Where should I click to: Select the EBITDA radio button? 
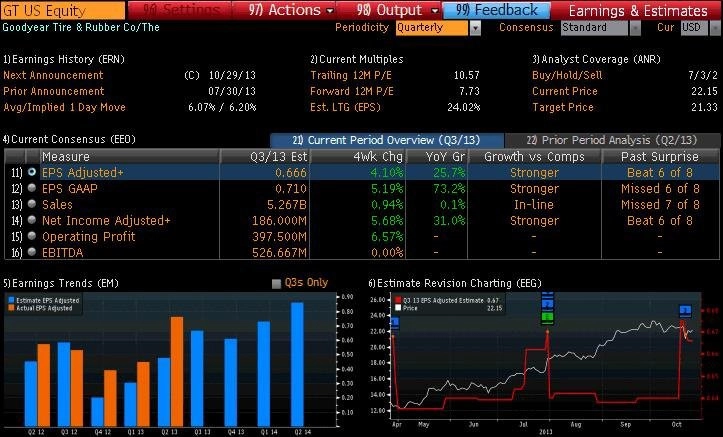click(x=32, y=252)
